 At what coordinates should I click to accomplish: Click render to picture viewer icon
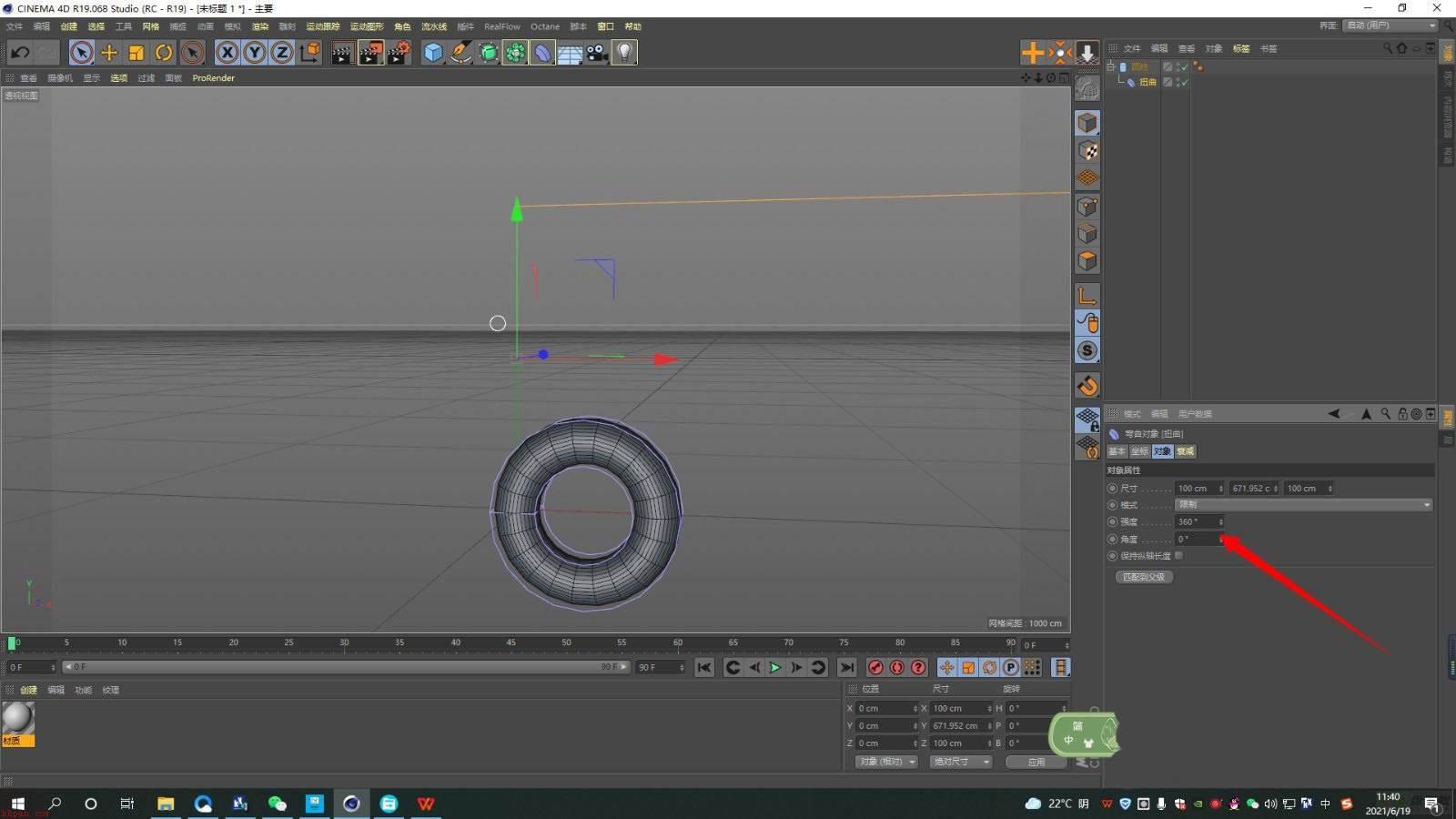370,53
